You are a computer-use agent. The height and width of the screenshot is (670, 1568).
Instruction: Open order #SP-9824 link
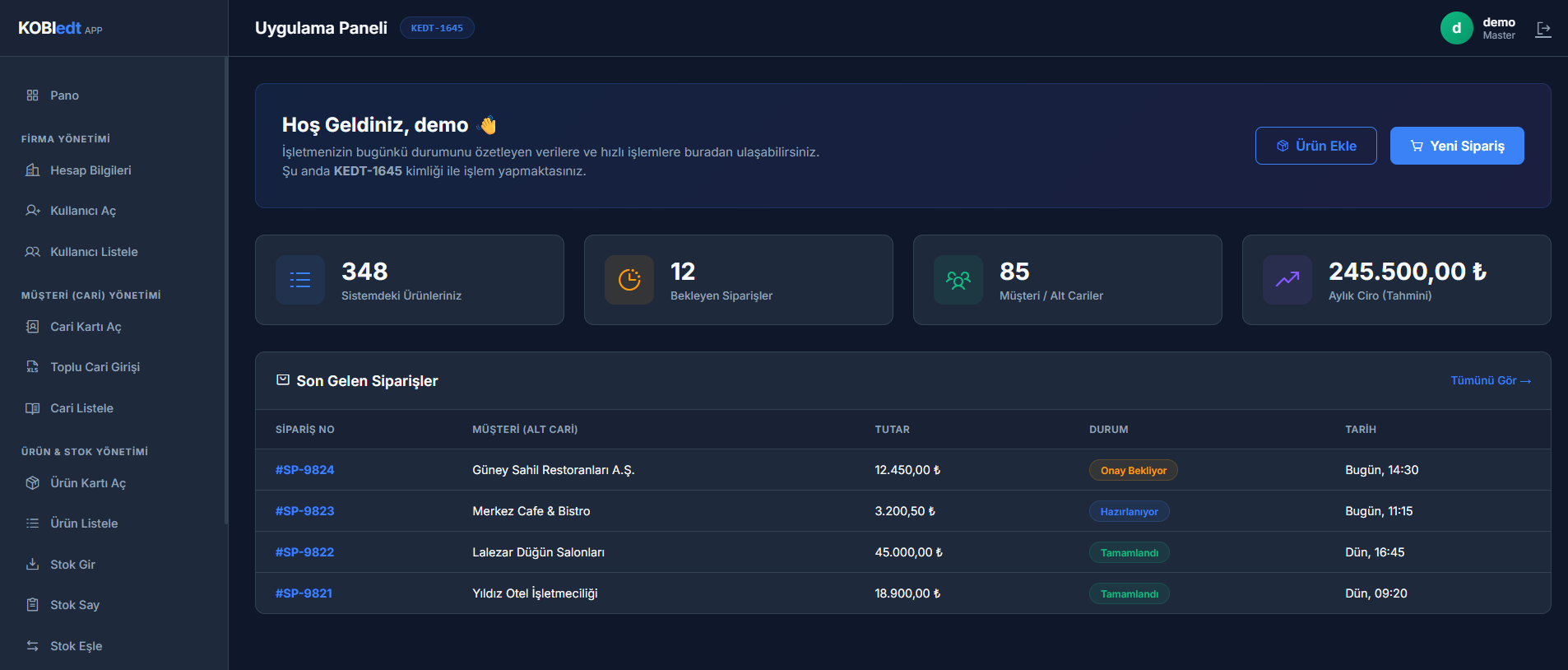tap(304, 470)
